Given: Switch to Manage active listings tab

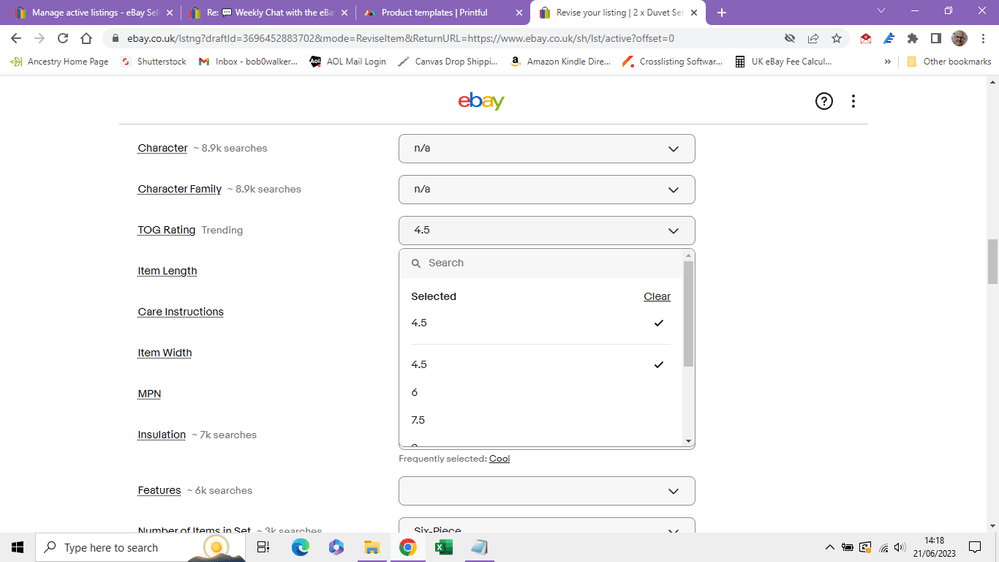Looking at the screenshot, I should click(94, 13).
